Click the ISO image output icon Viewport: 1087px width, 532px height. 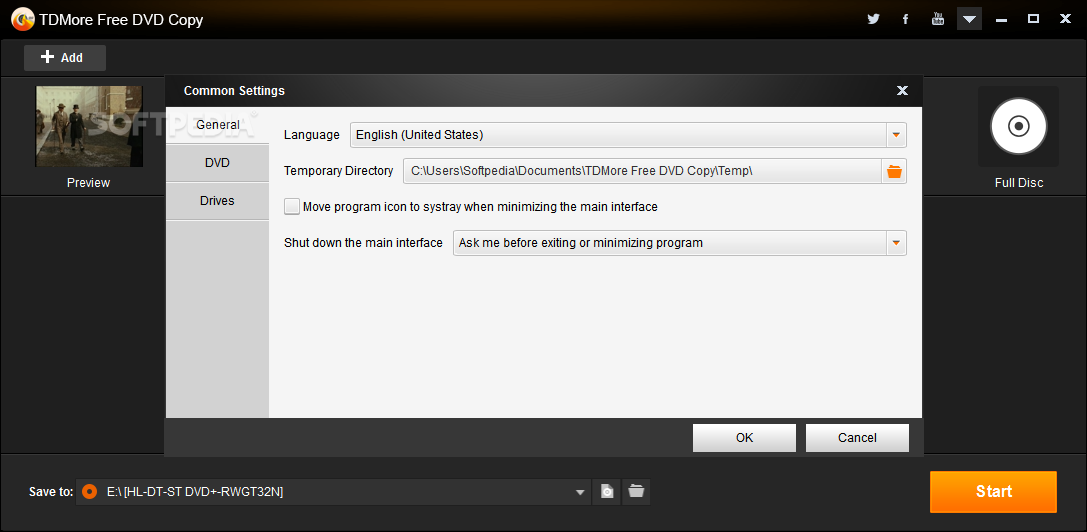tap(607, 492)
